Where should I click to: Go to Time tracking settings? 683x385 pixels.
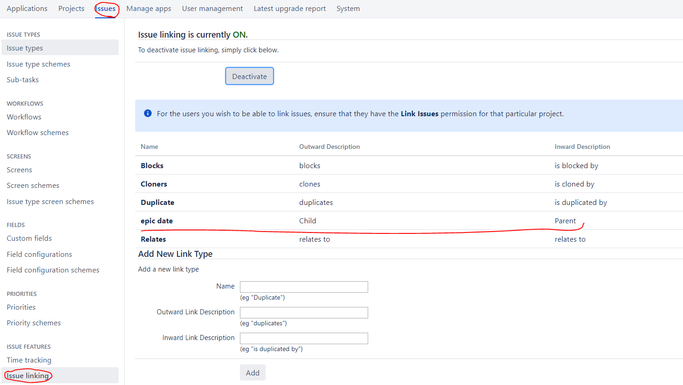[x=29, y=360]
